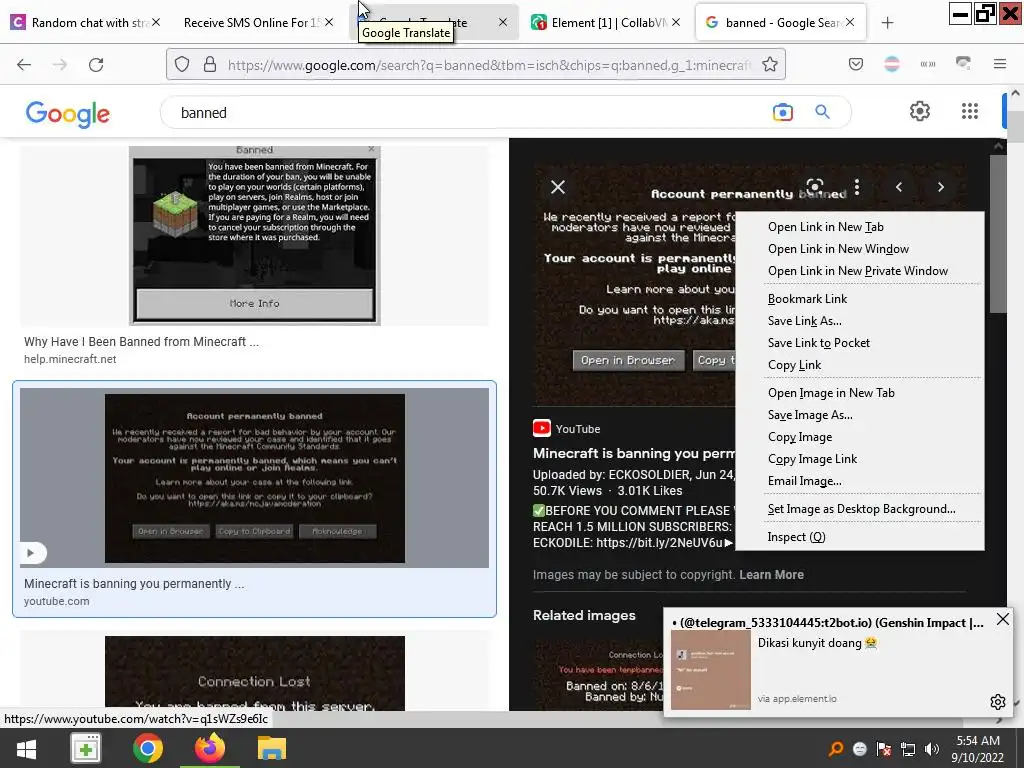Select Inspect (Q) in context menu
The width and height of the screenshot is (1024, 768).
[x=796, y=537]
